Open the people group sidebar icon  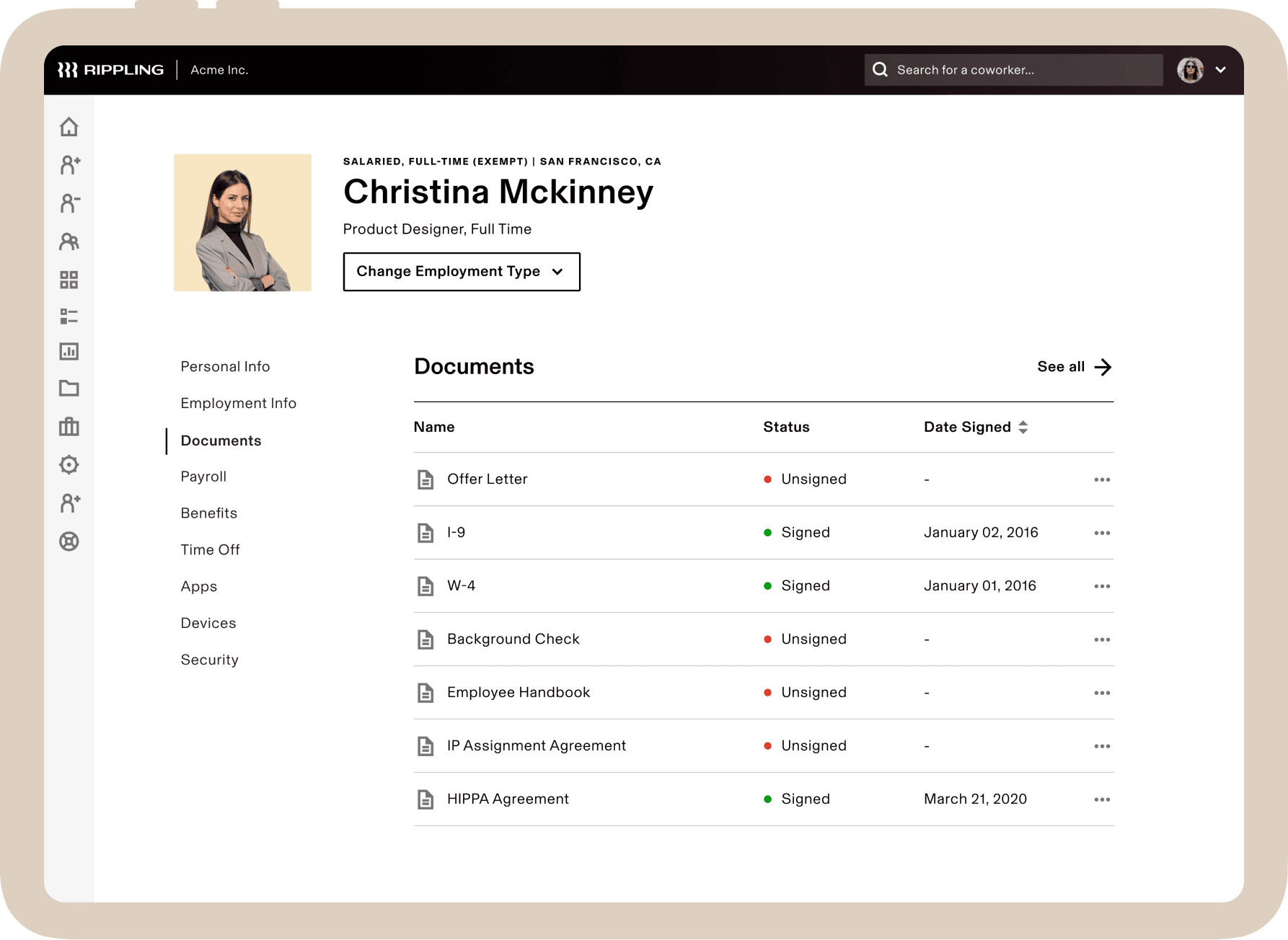(69, 241)
